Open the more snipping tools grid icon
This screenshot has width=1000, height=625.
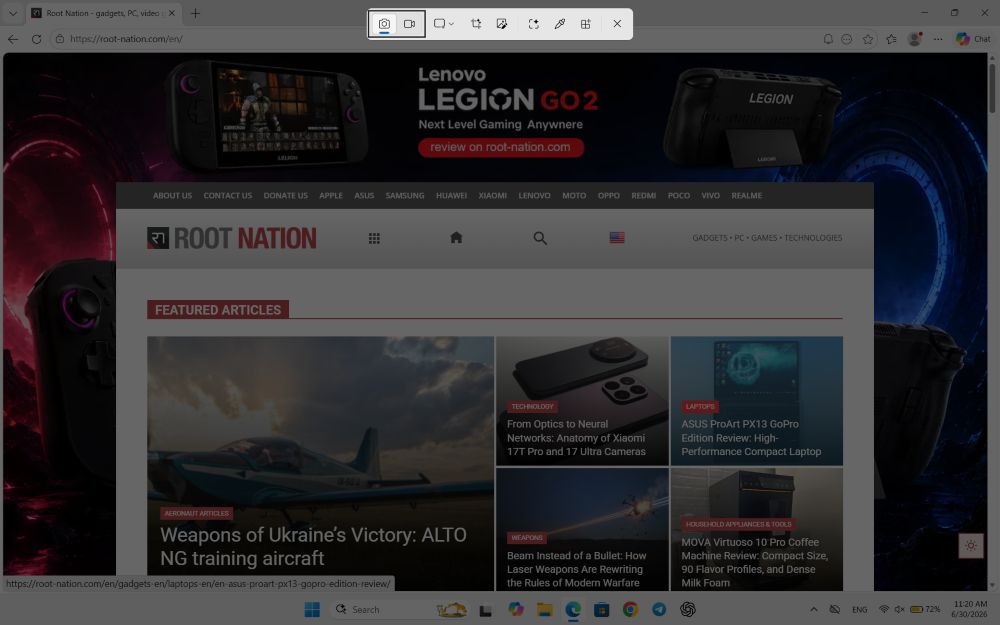[x=585, y=24]
